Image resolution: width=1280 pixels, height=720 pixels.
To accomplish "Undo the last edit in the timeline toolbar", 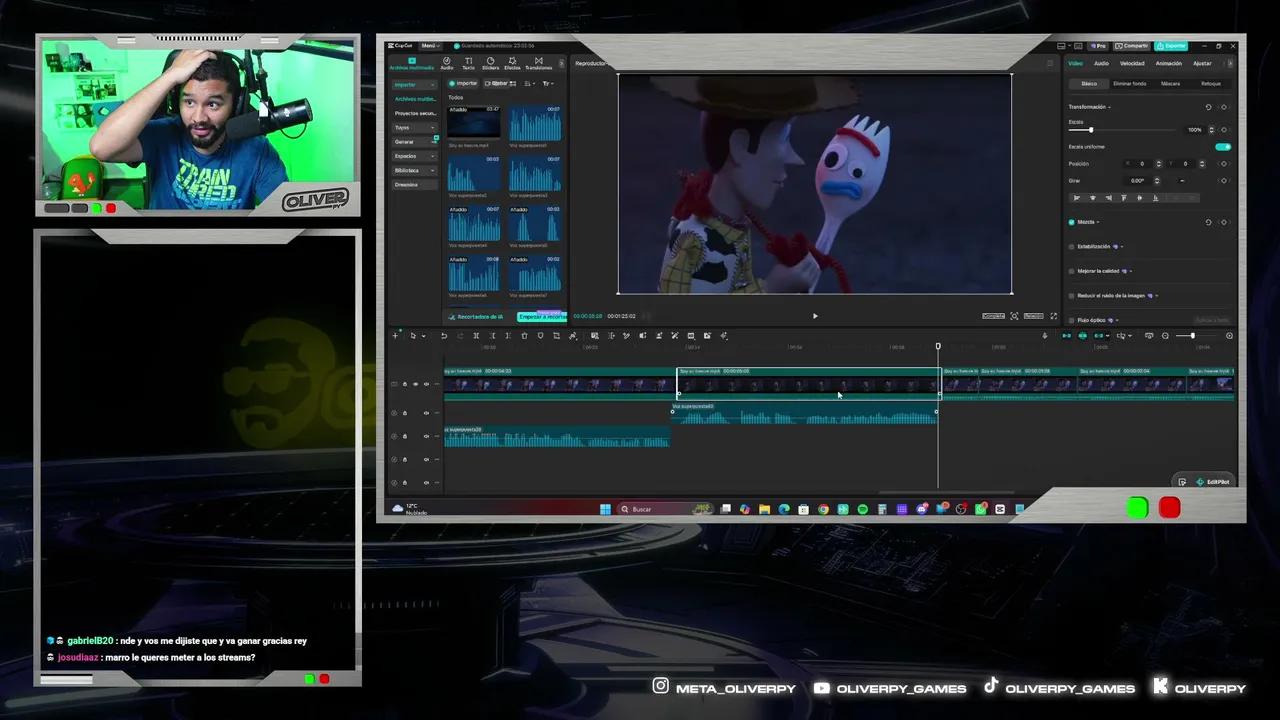I will coord(444,336).
